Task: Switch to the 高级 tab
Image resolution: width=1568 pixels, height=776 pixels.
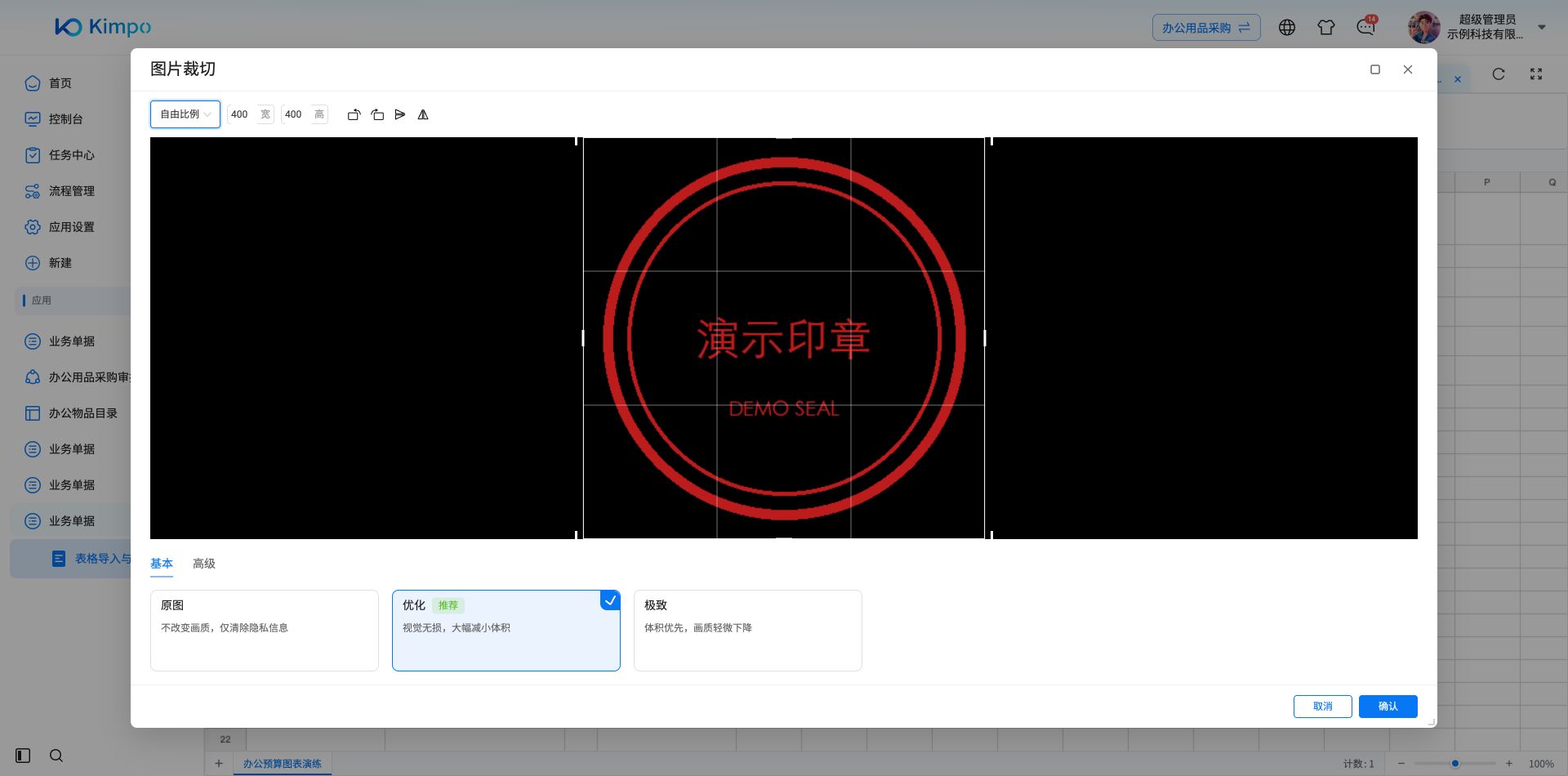Action: 204,564
